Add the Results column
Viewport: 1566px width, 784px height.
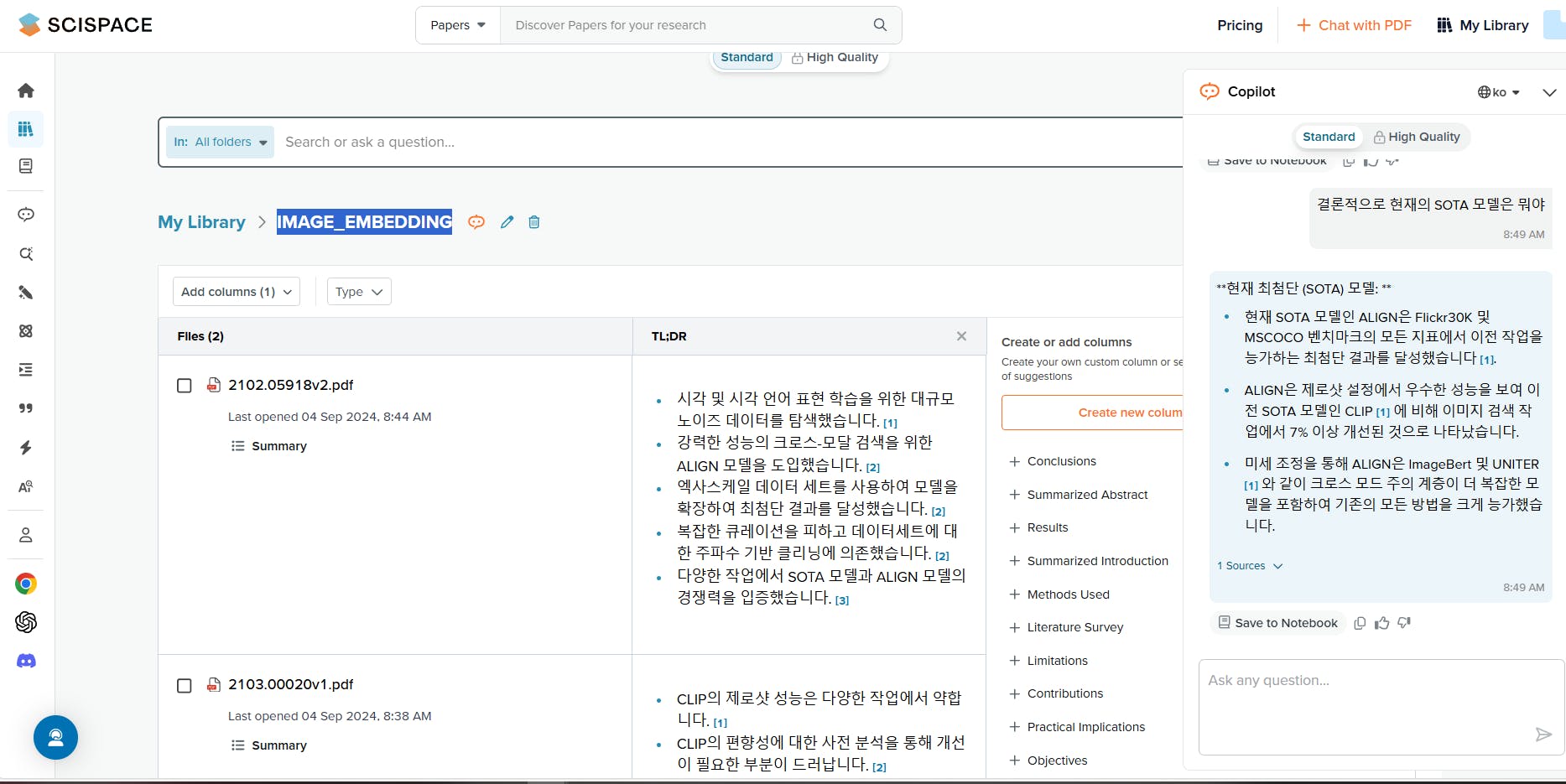(1038, 527)
